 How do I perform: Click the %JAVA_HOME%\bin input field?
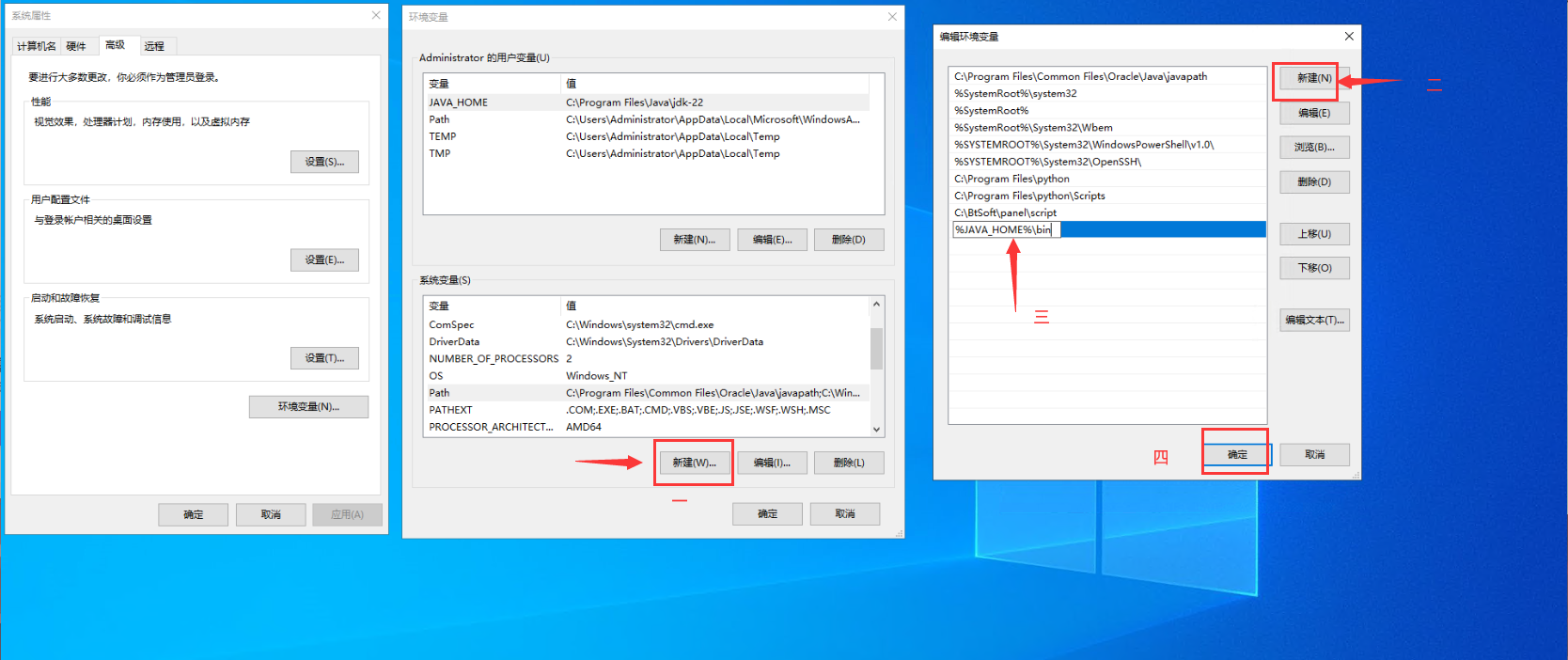(x=1006, y=230)
